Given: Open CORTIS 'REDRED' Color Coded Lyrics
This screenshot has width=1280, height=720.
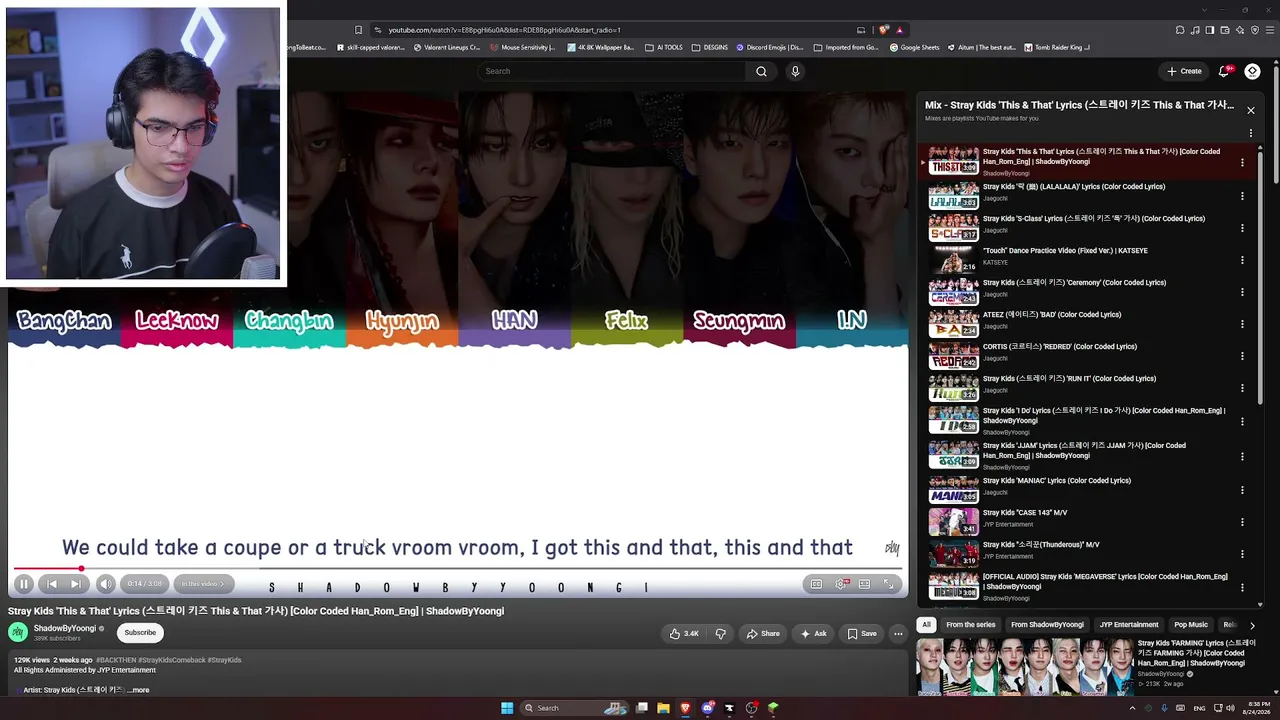Looking at the screenshot, I should (x=1060, y=346).
